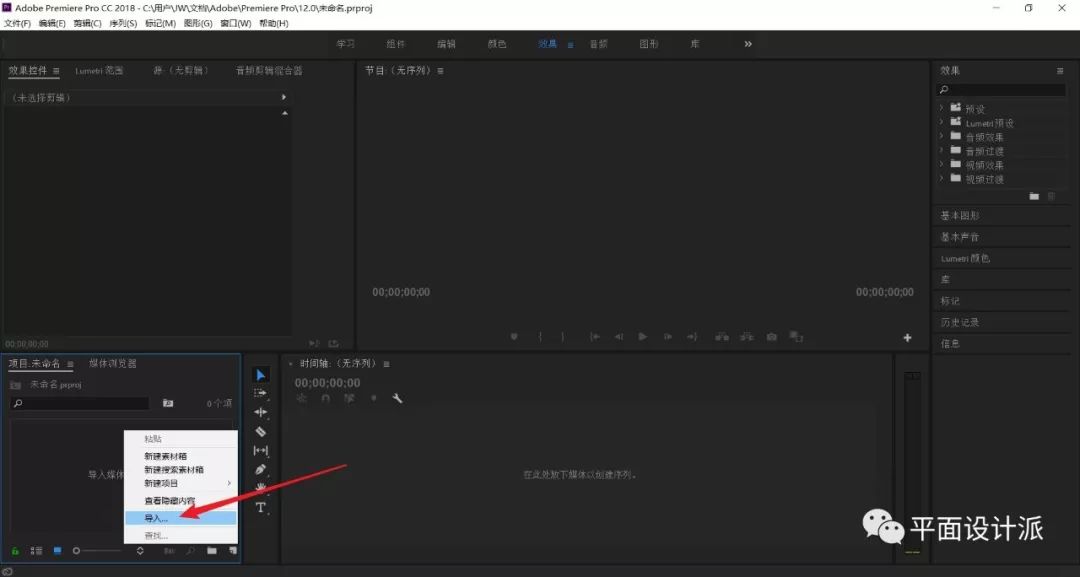The height and width of the screenshot is (577, 1080).
Task: Open timeline wrench display settings
Action: [x=397, y=398]
